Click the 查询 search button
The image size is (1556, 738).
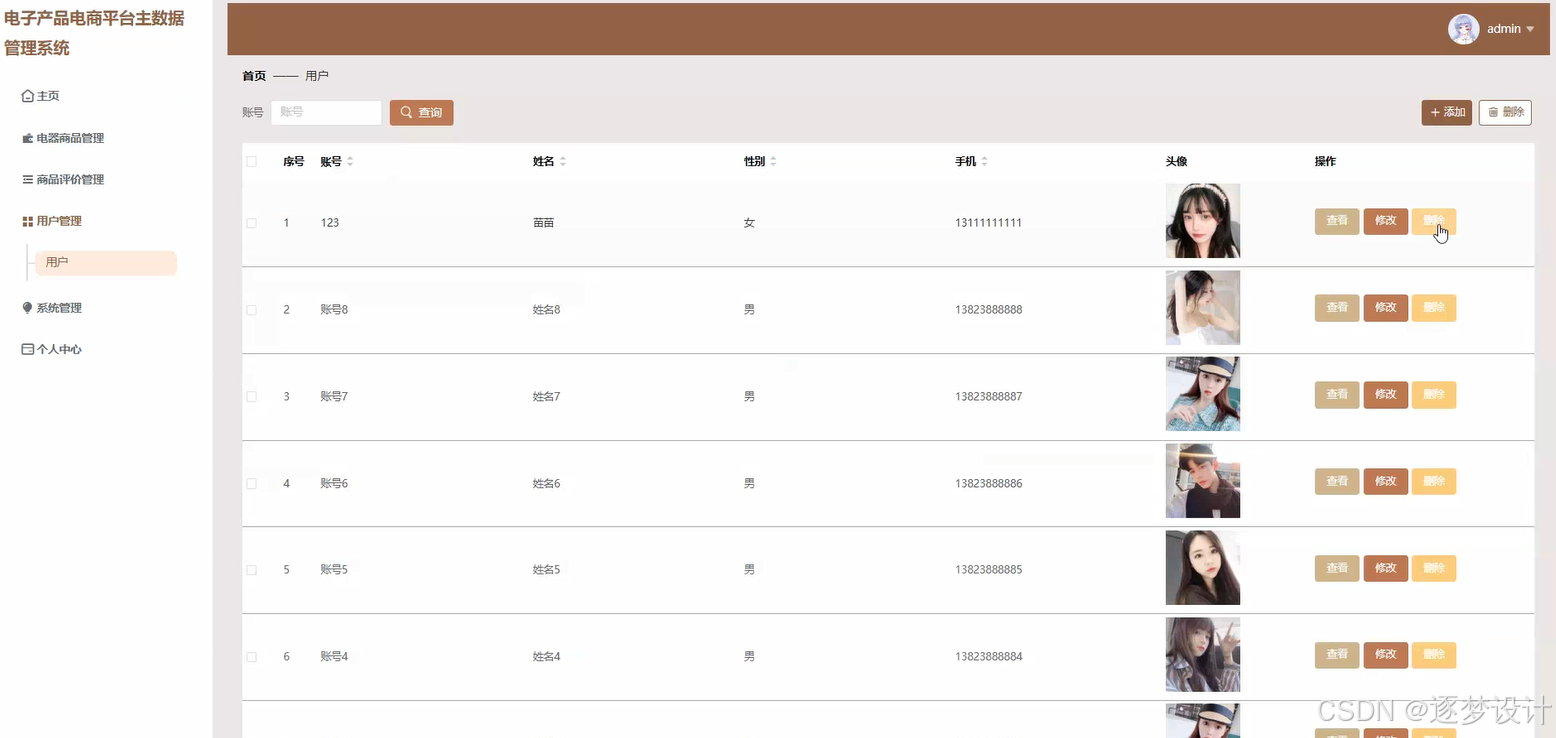(x=421, y=113)
